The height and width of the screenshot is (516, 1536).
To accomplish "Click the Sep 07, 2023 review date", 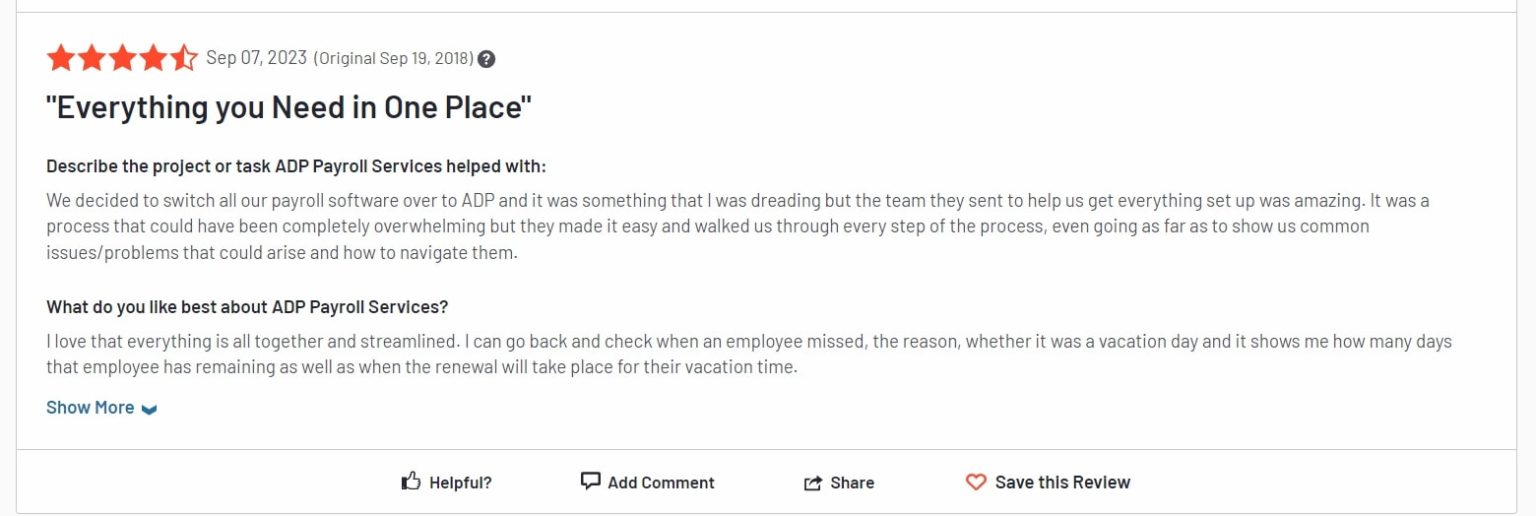I will [x=256, y=58].
